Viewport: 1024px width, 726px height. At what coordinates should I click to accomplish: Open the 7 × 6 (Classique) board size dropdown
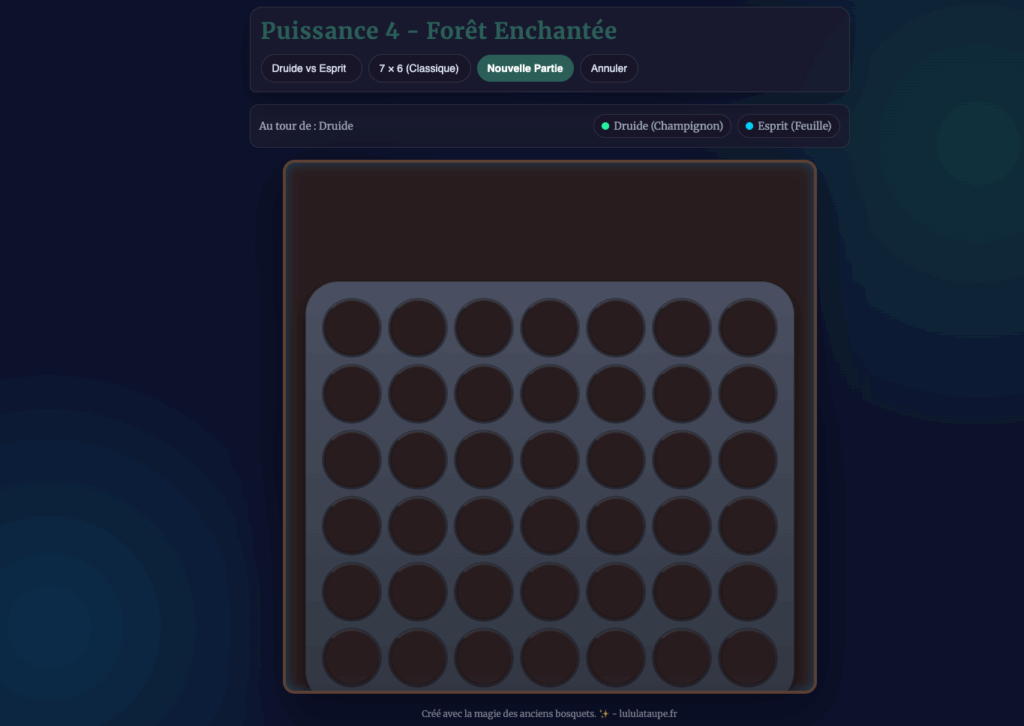[419, 69]
